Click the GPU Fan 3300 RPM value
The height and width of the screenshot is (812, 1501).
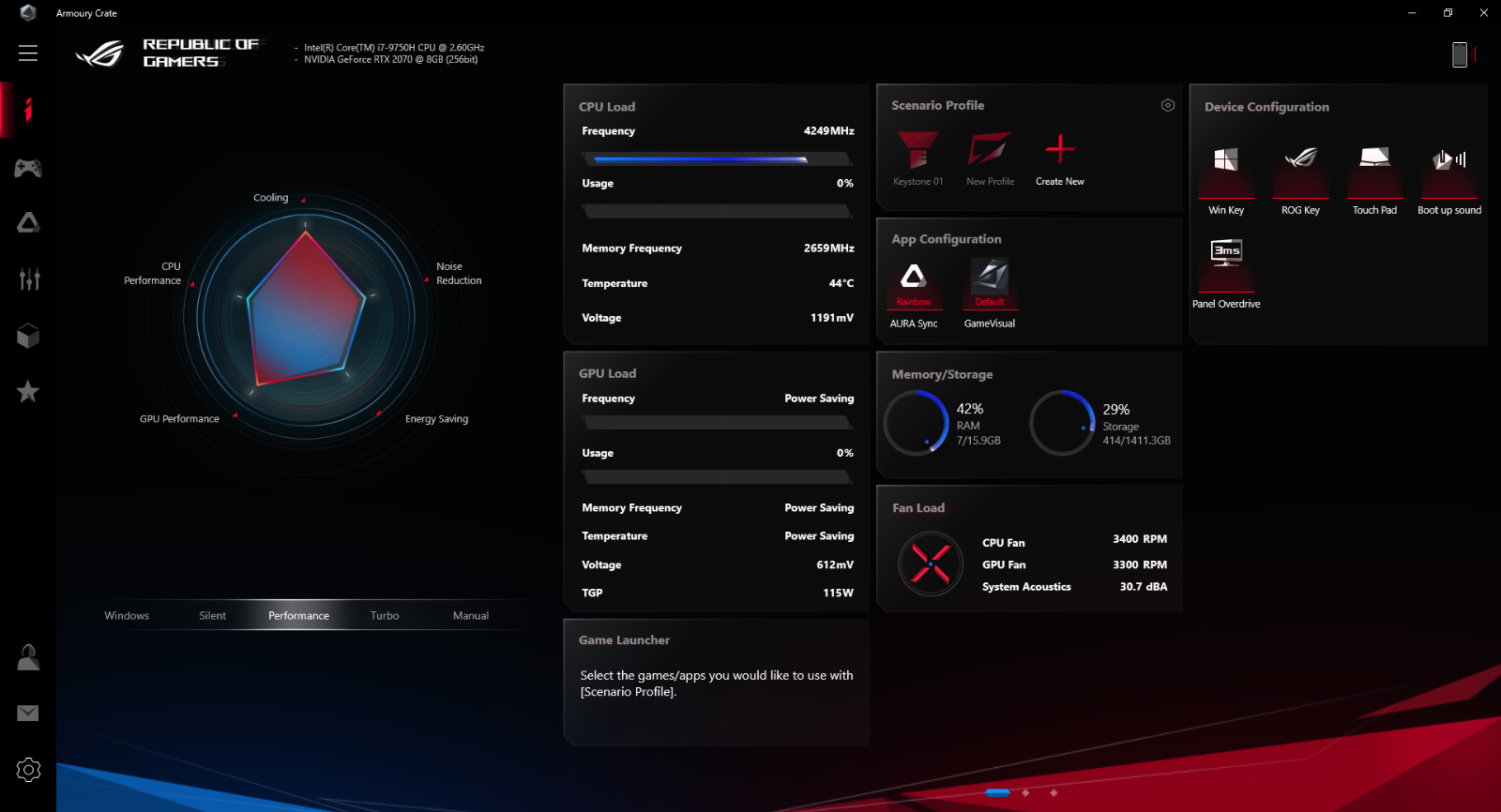[1140, 564]
